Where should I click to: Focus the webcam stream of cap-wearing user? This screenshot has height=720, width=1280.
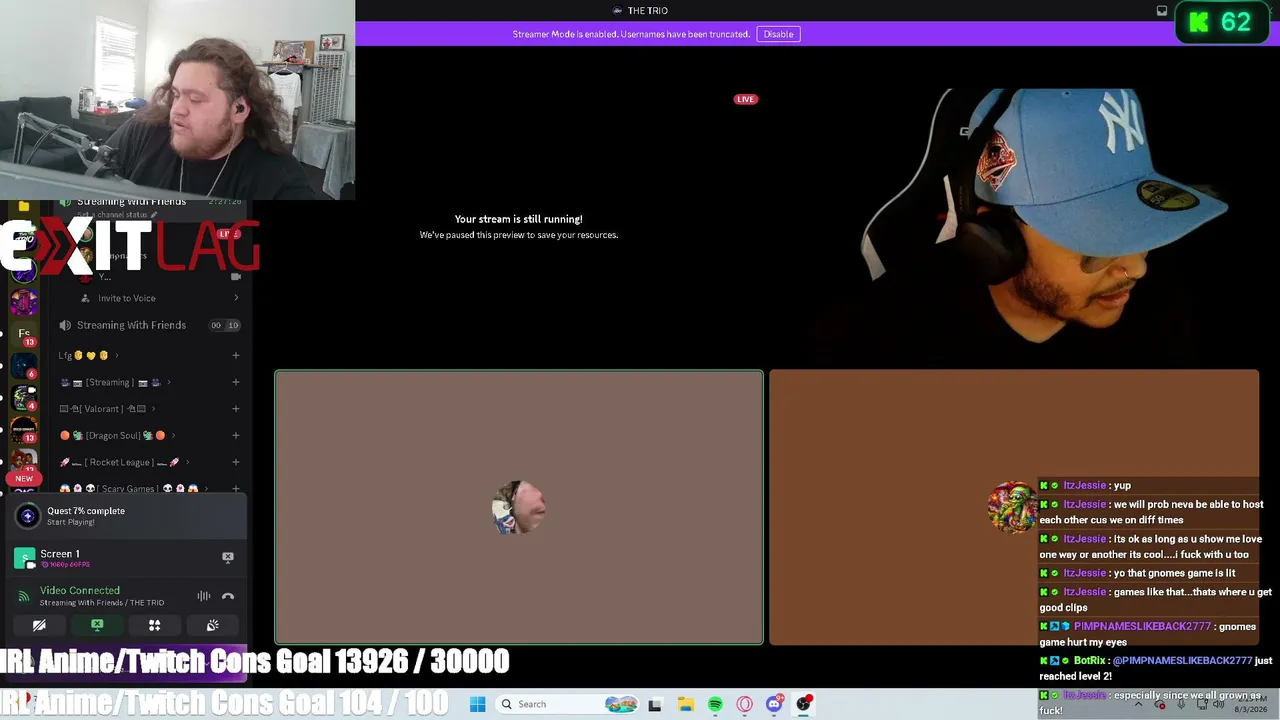coord(1014,224)
